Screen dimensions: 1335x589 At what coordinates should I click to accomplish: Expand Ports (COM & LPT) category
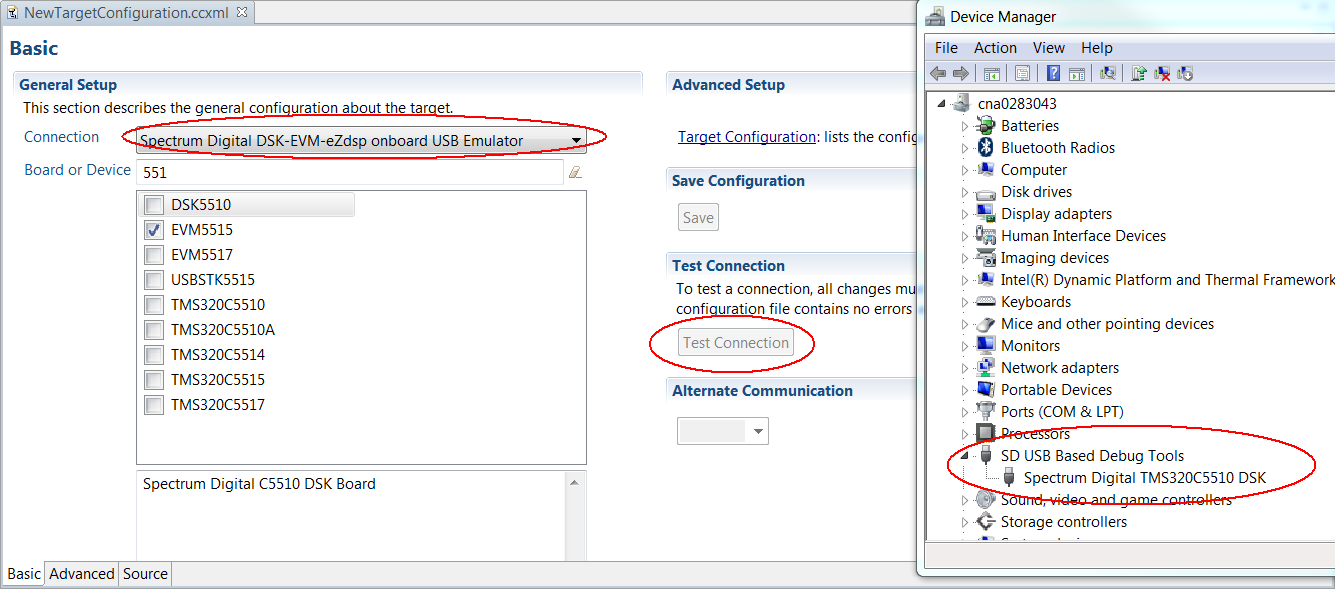pos(965,412)
